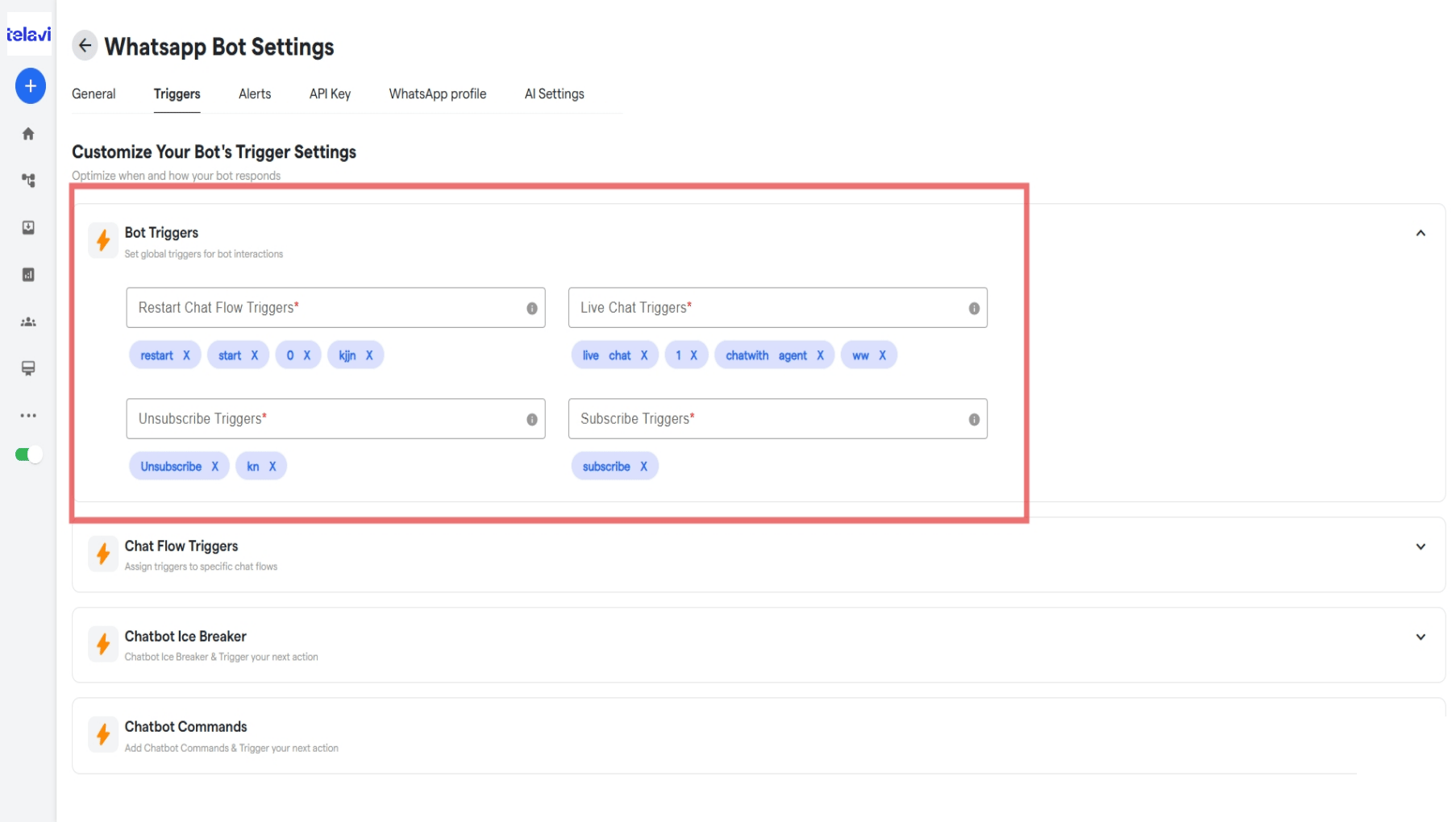Screen dimensions: 1456x822
Task: Click info icon in Restart Chat Flow Triggers
Action: [x=532, y=309]
